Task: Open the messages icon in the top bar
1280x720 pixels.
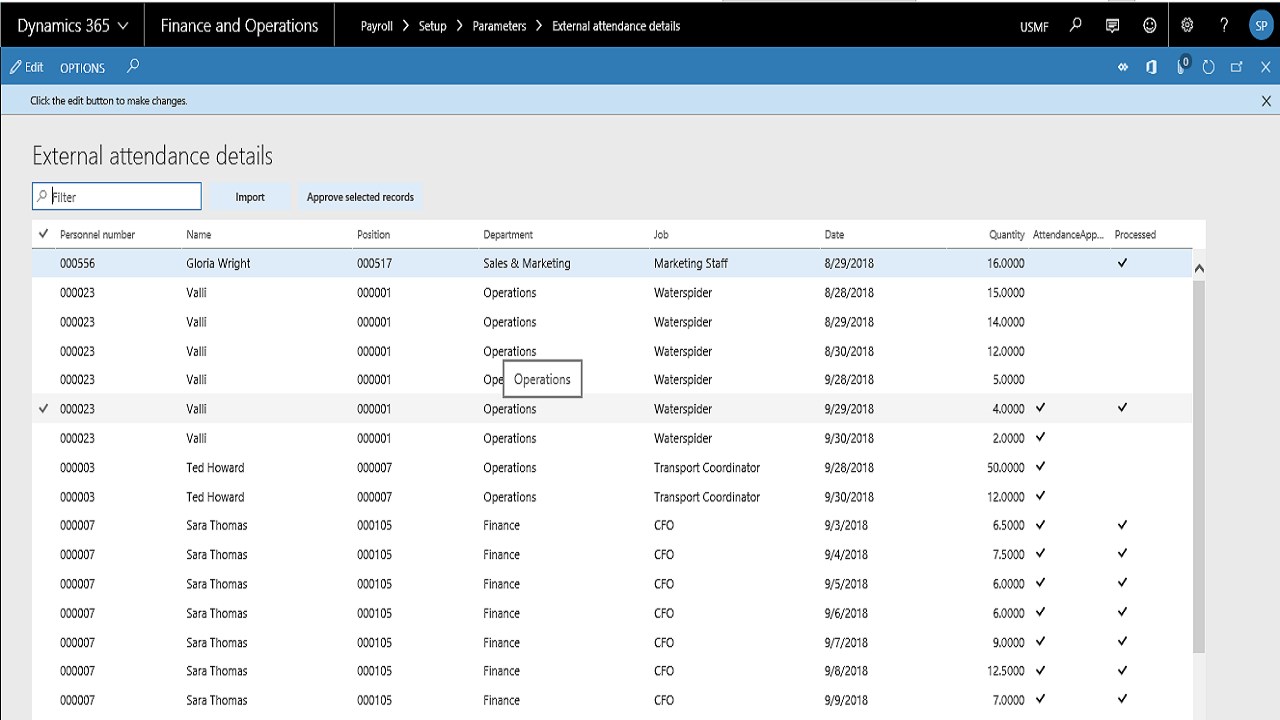Action: 1113,26
